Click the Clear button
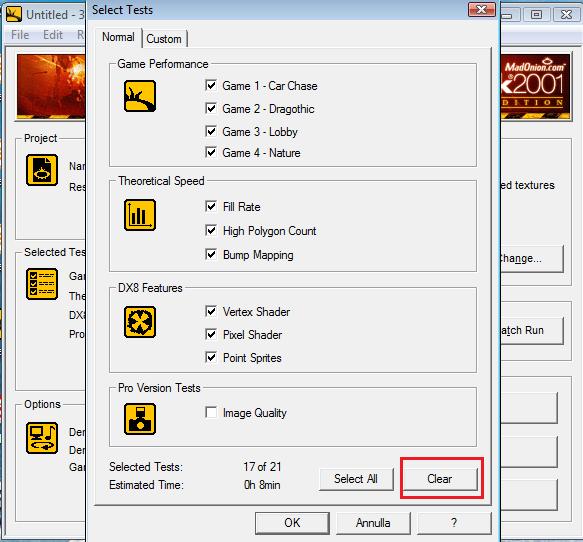Screen dimensions: 583x542 [440, 479]
